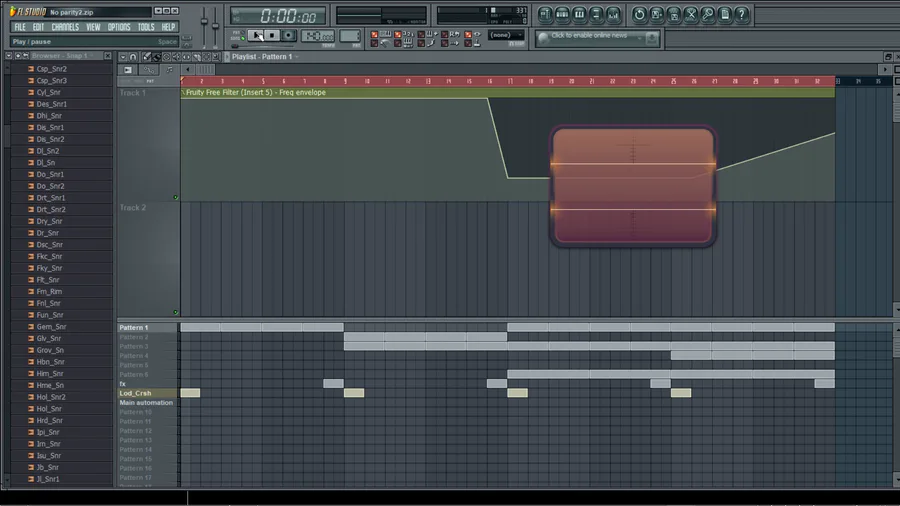Mute Track 2 using its green dot

point(176,312)
